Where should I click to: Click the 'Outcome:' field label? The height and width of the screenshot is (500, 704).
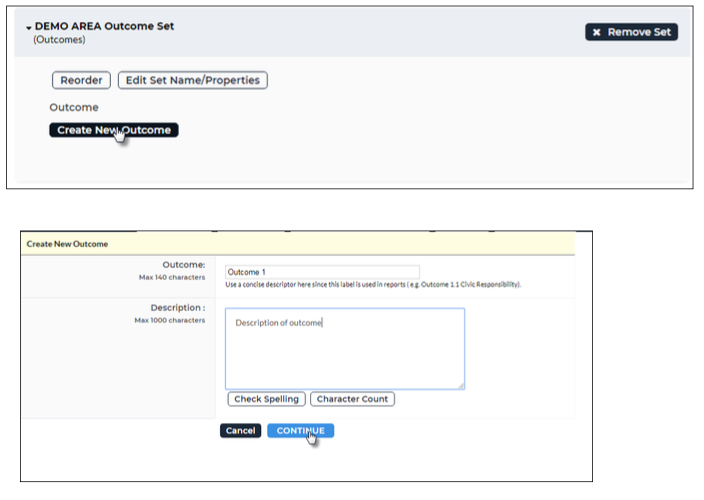(x=184, y=265)
